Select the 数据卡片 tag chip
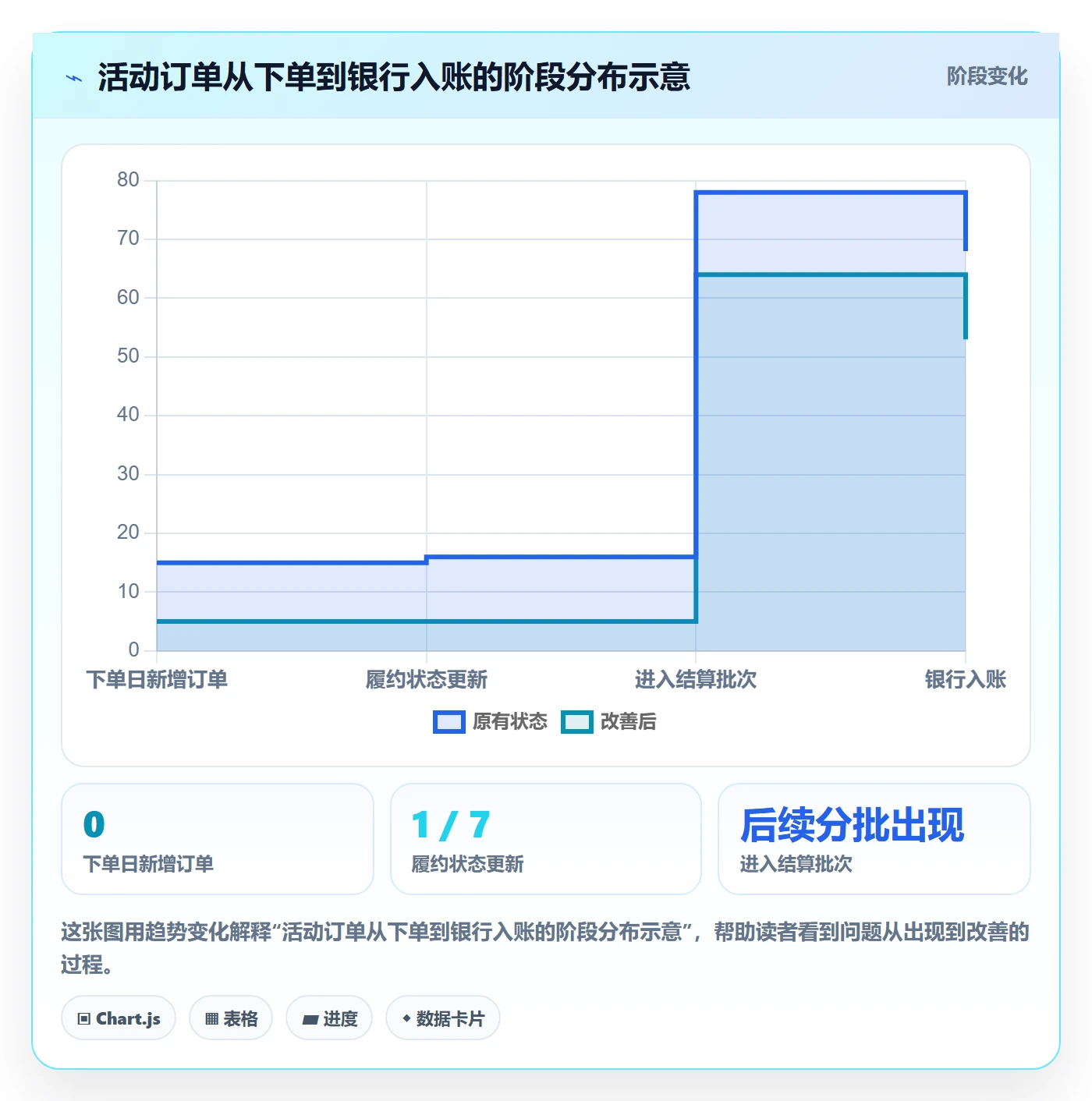1092x1101 pixels. (443, 1018)
